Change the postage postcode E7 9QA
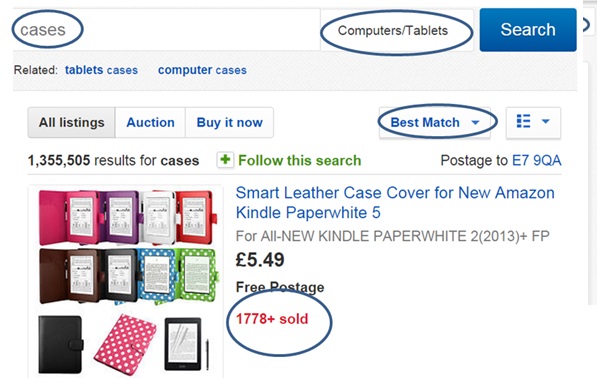Image resolution: width=597 pixels, height=379 pixels. pyautogui.click(x=536, y=160)
